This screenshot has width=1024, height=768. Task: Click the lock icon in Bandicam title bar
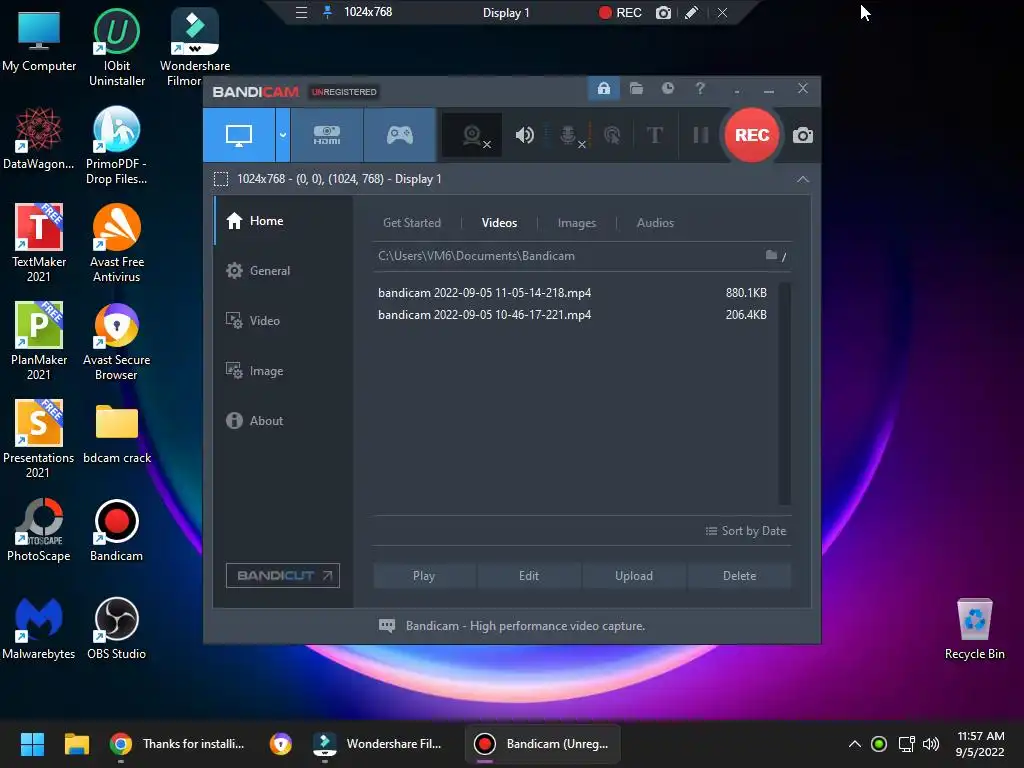[603, 88]
